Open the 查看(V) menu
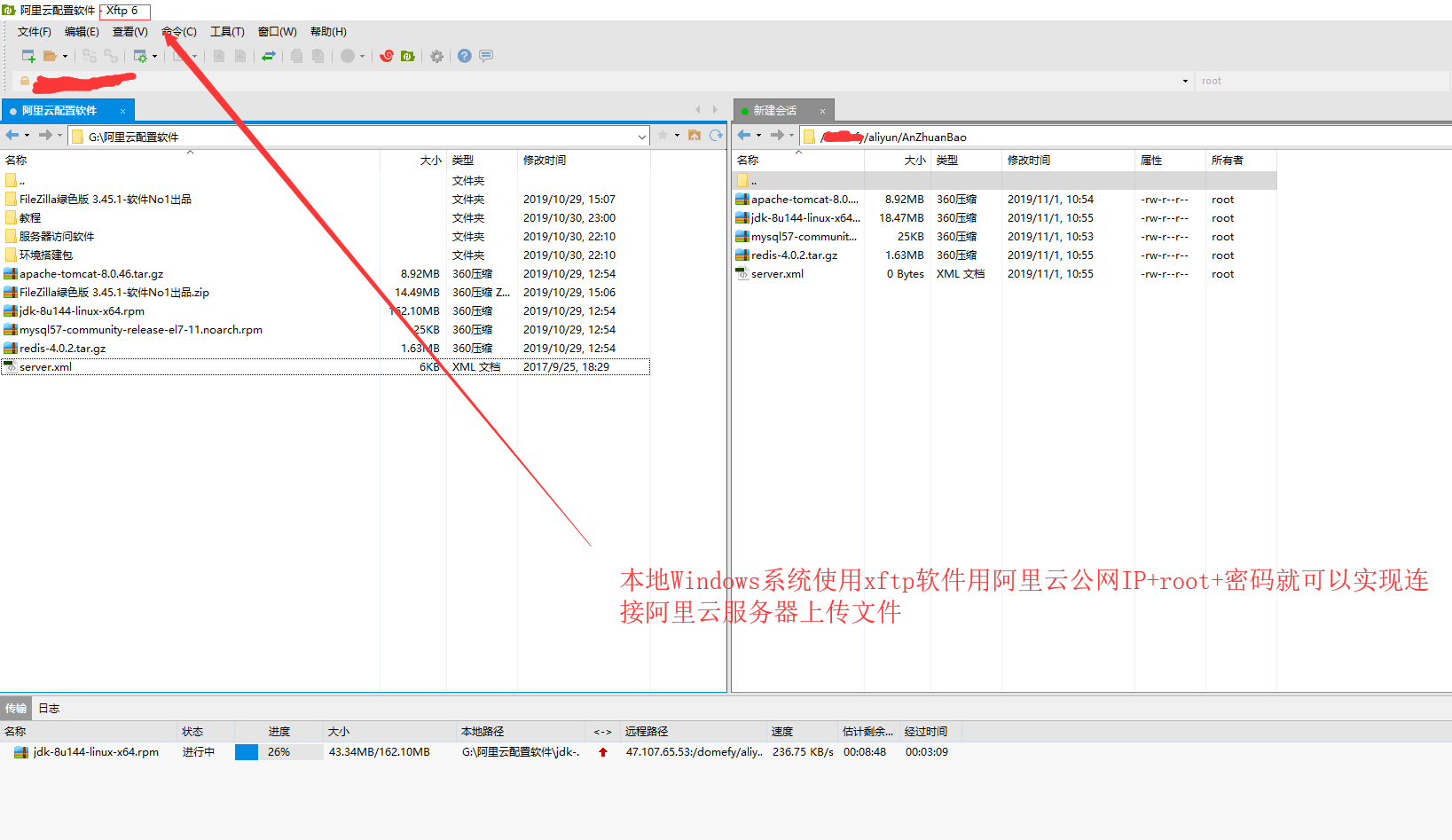This screenshot has height=840, width=1452. tap(130, 32)
